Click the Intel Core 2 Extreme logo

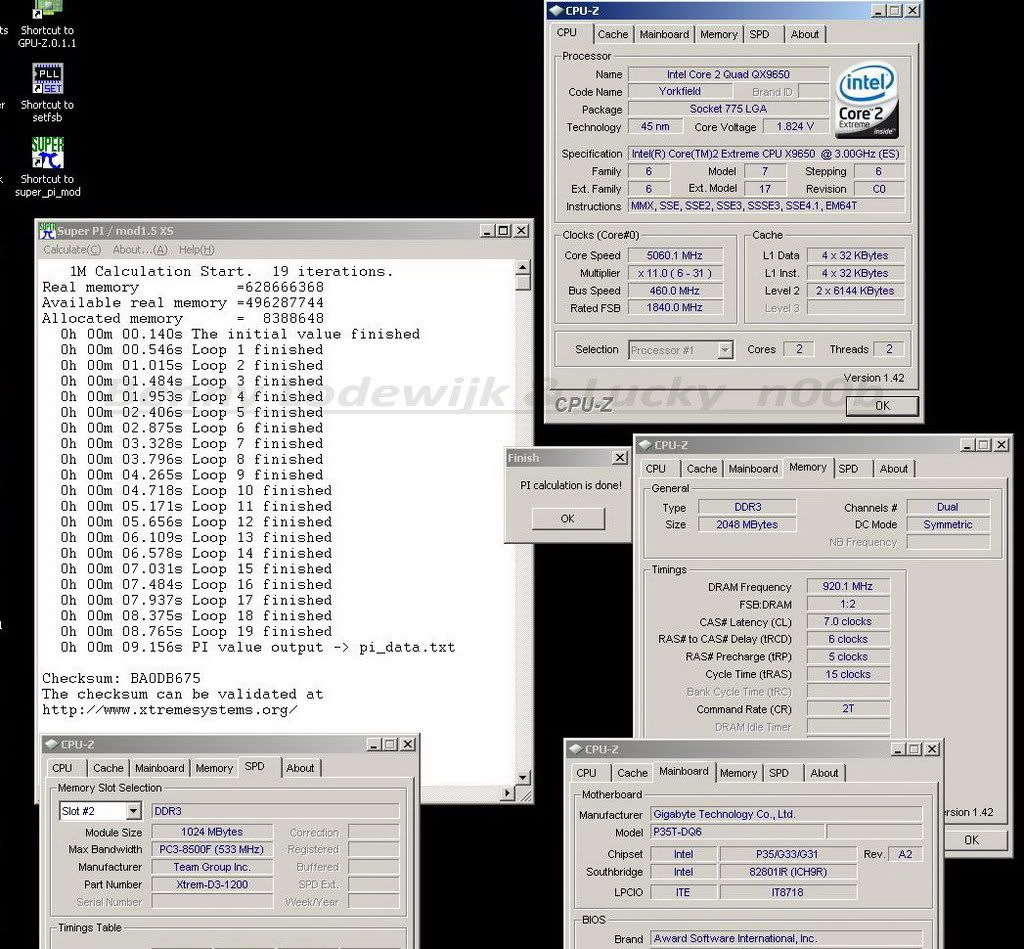867,101
